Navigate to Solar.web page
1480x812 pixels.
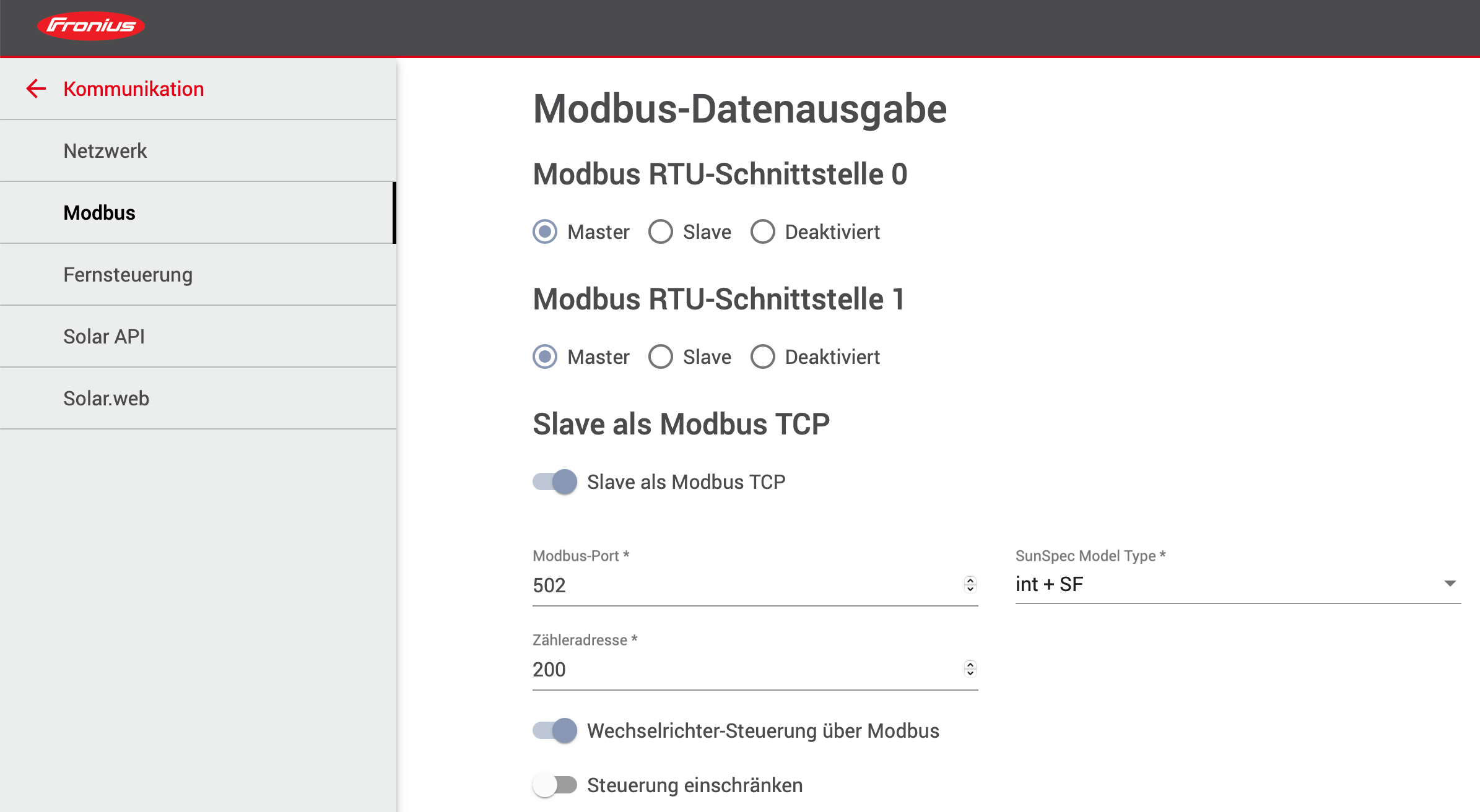[x=106, y=399]
